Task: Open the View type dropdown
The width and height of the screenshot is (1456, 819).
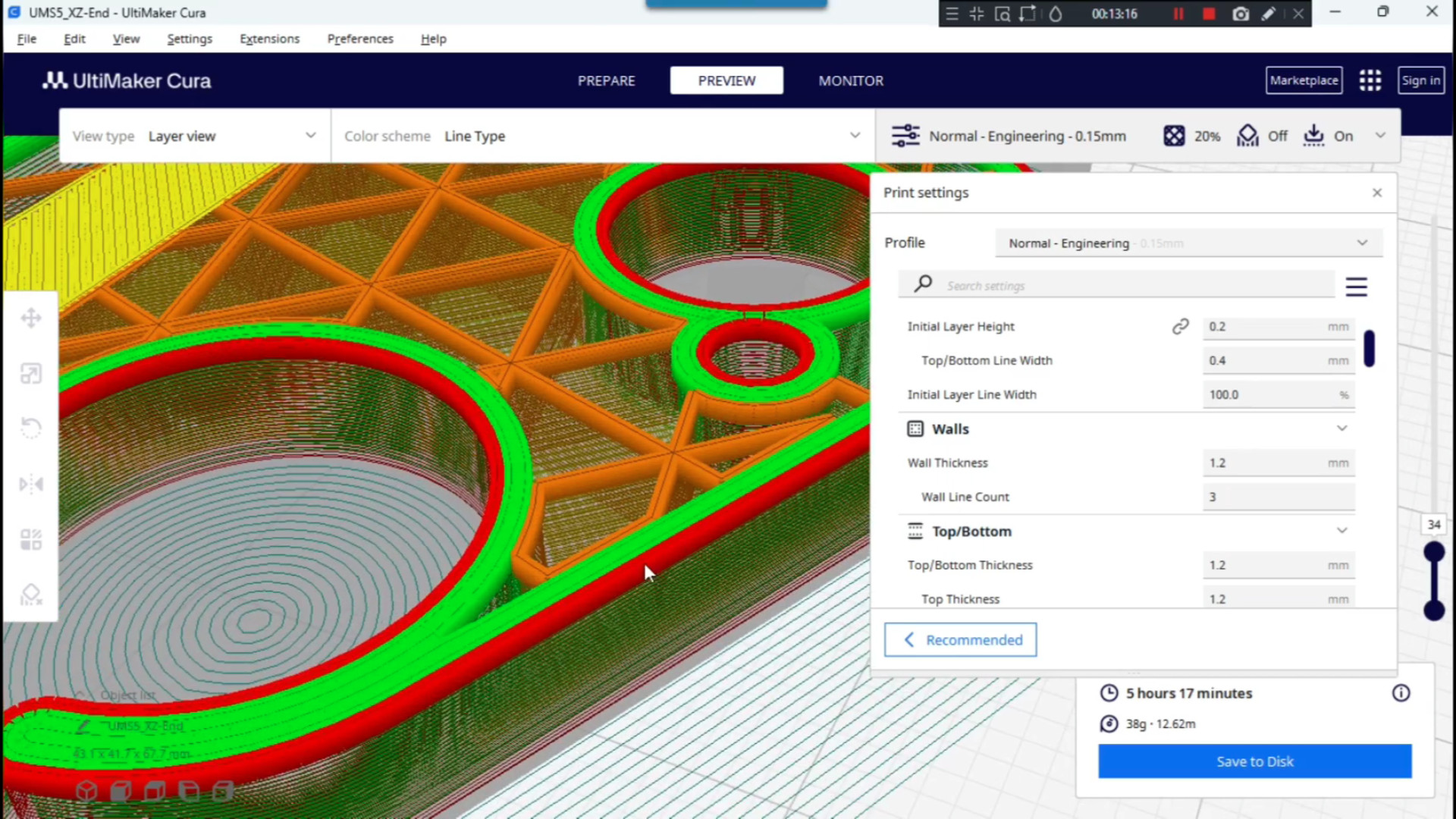Action: (x=194, y=136)
